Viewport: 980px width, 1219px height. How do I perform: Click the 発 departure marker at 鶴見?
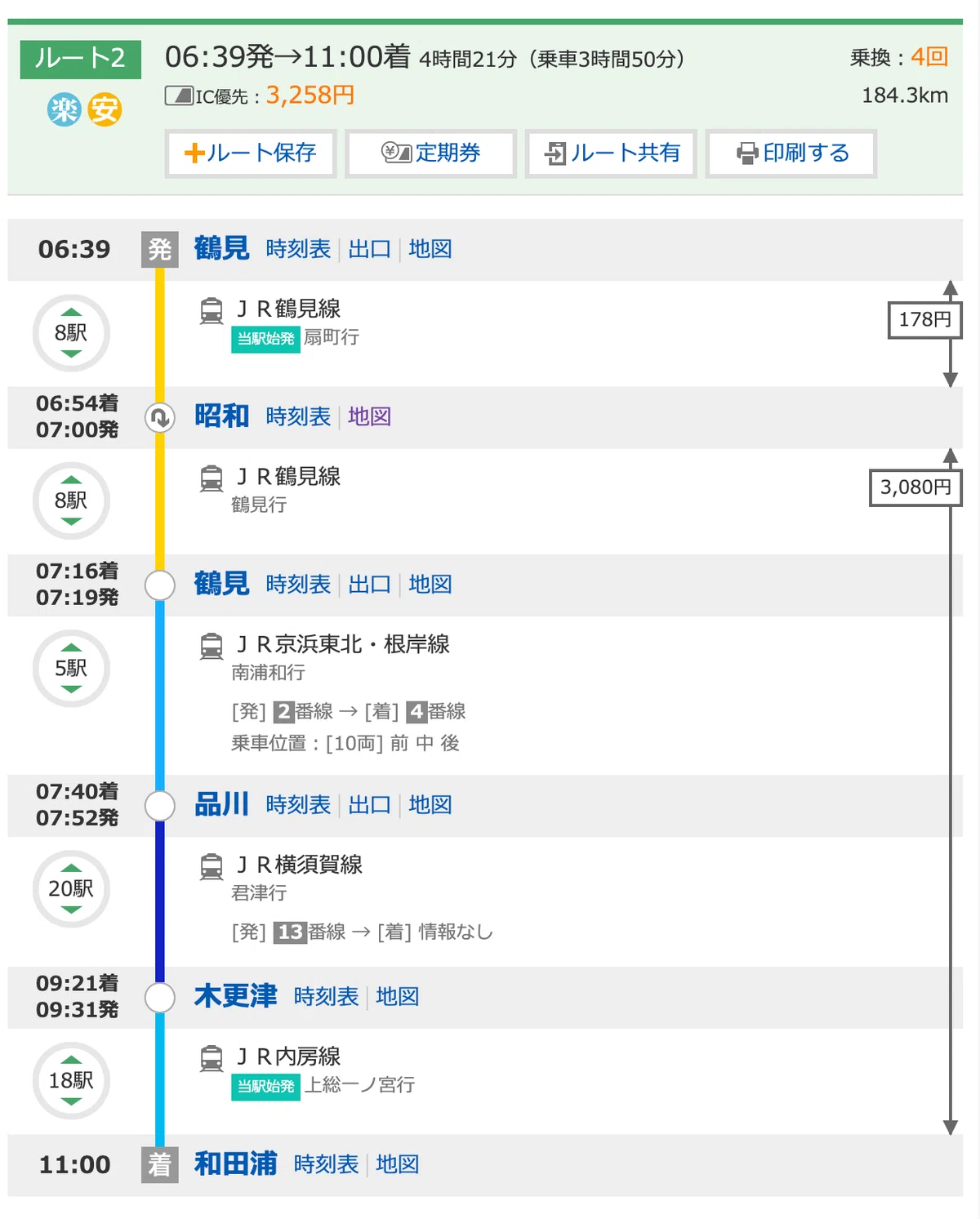[160, 249]
